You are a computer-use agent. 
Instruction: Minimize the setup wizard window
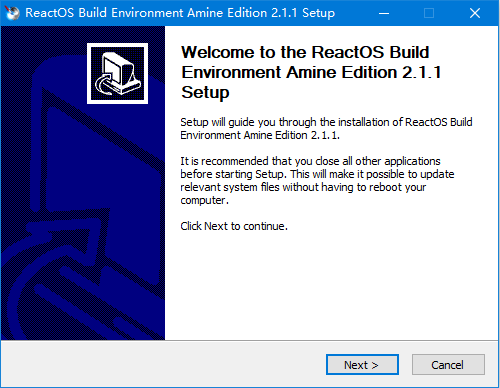(384, 13)
